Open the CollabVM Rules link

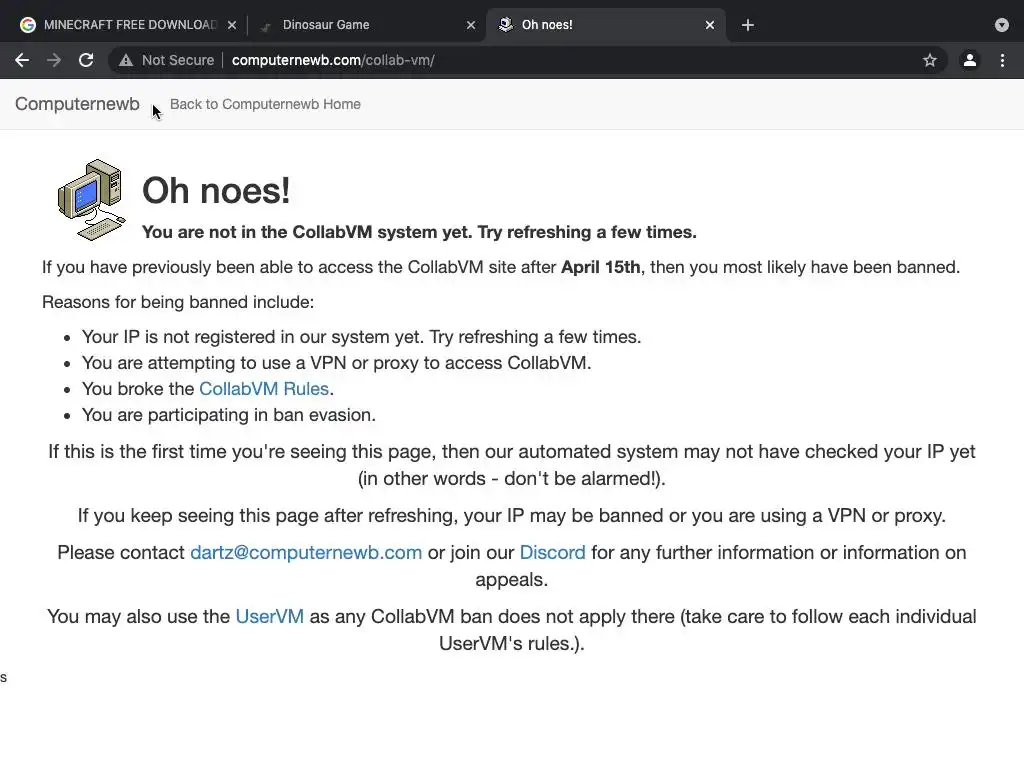(x=264, y=389)
